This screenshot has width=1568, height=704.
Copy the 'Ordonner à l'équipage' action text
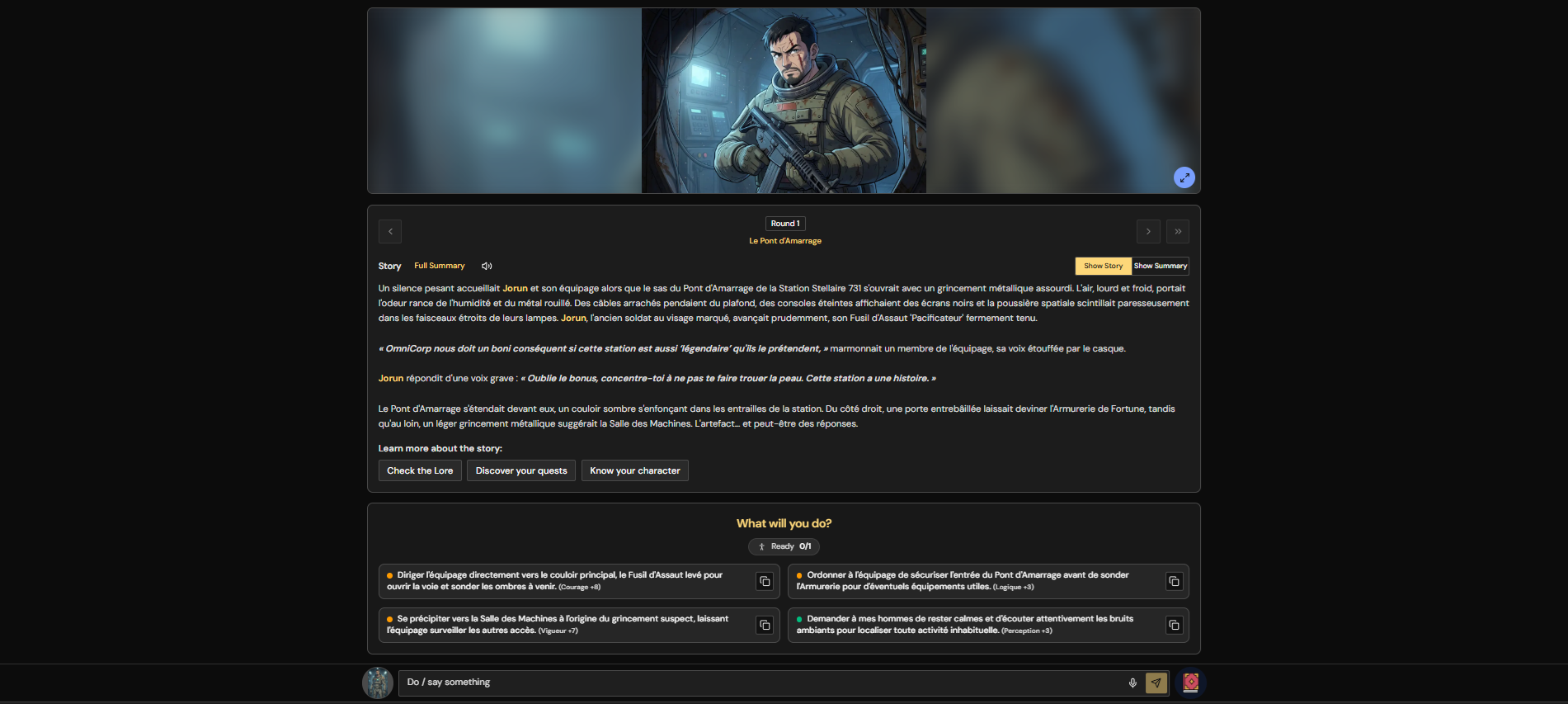click(1174, 581)
